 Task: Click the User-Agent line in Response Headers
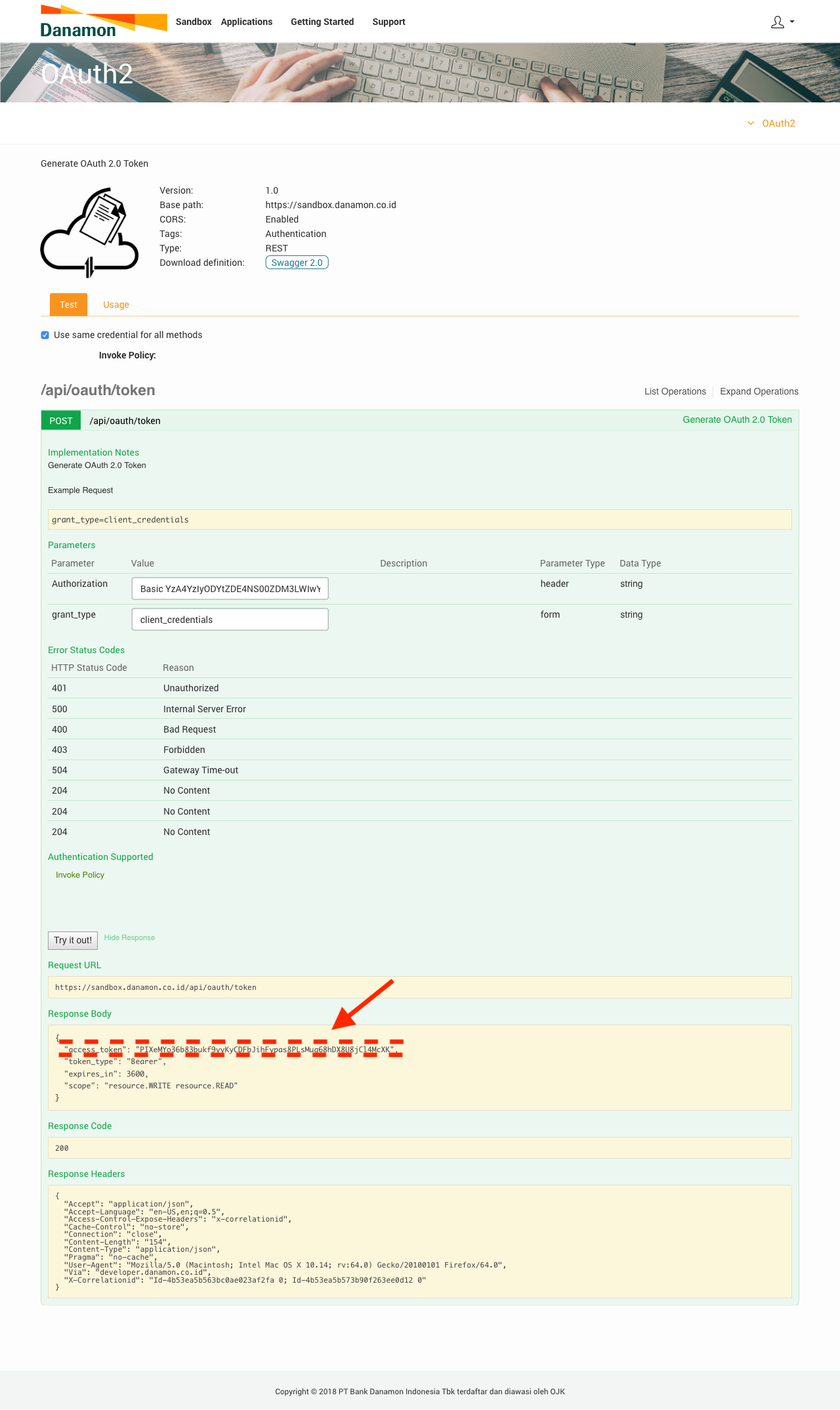(285, 1265)
